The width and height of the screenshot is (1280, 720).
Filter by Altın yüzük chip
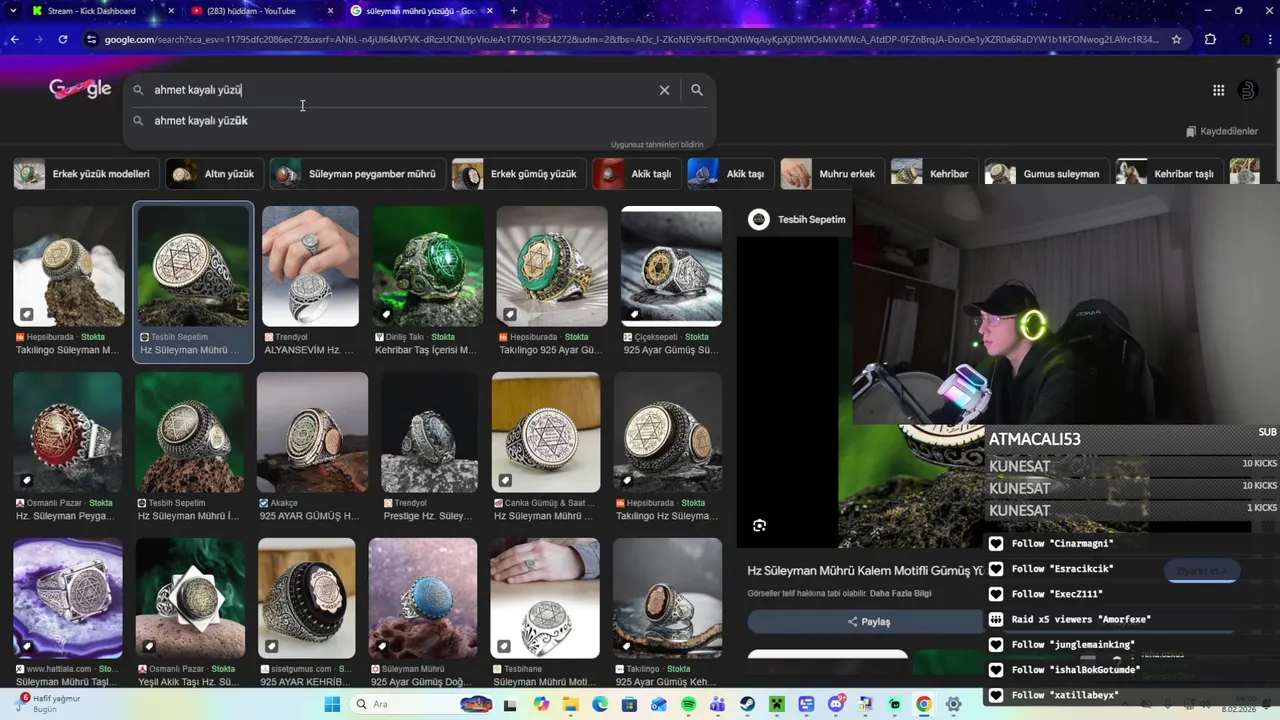(x=214, y=174)
